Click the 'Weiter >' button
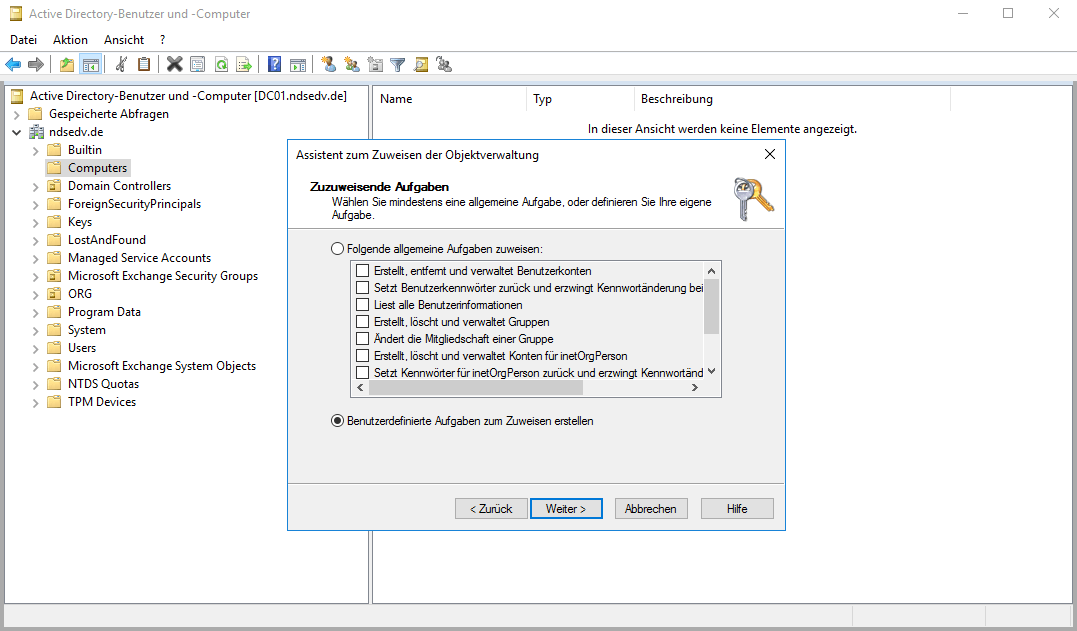 [x=566, y=508]
